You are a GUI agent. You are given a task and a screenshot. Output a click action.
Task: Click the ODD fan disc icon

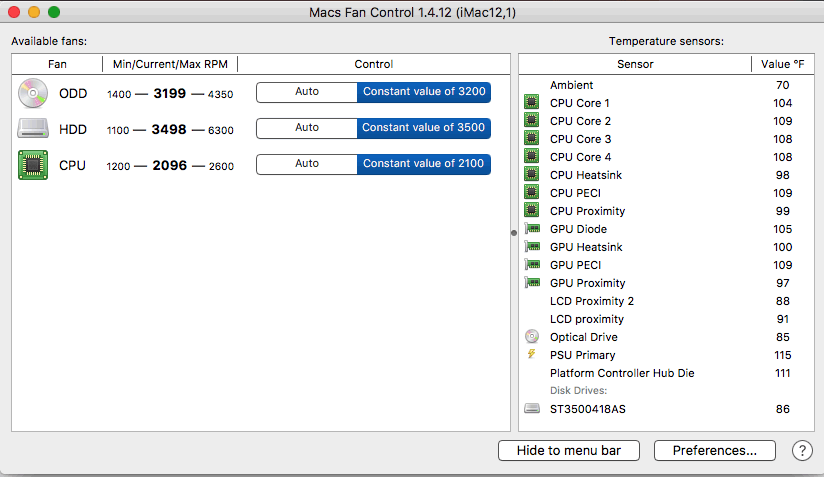click(x=33, y=94)
